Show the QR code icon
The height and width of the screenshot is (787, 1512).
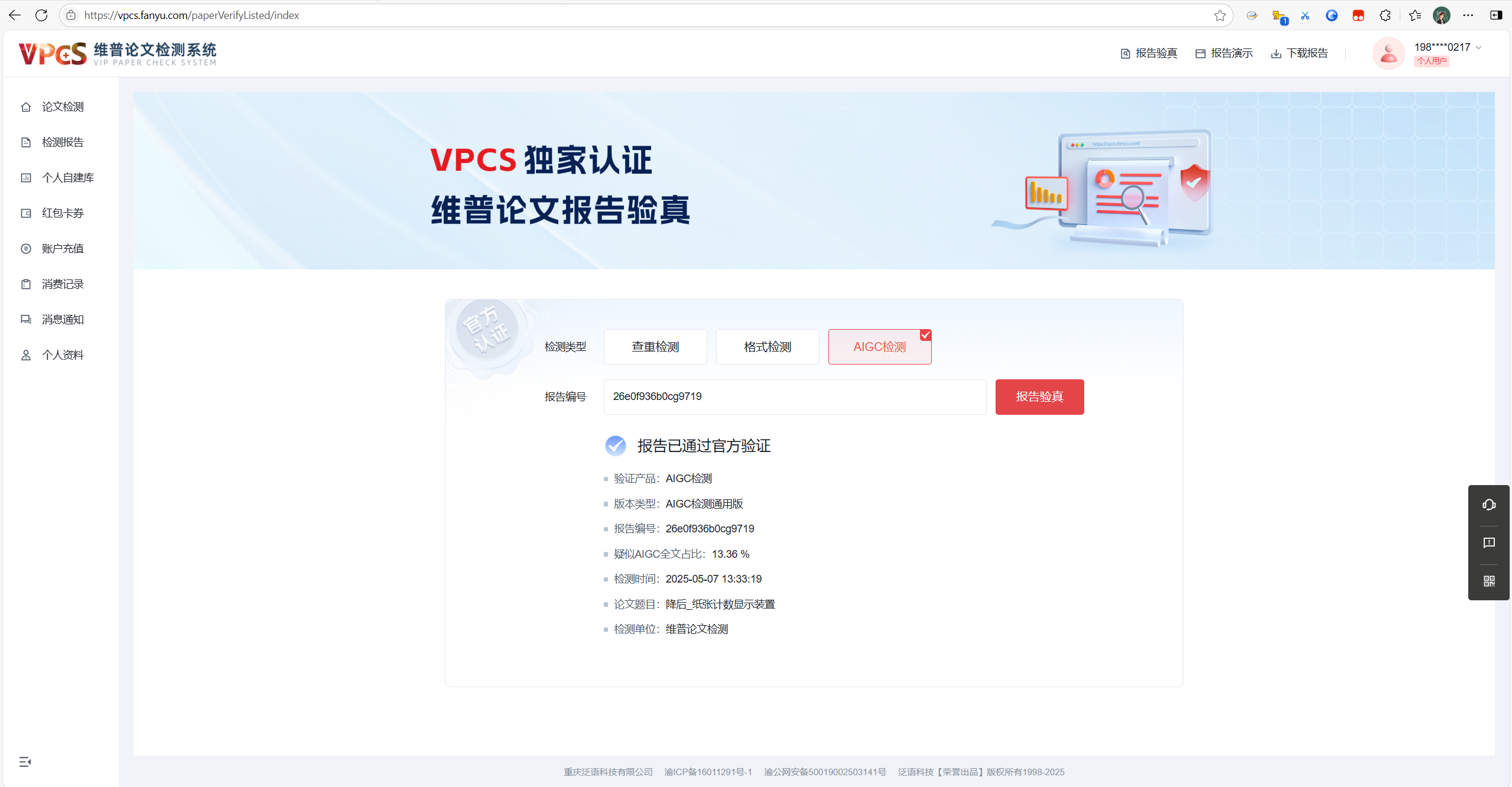(x=1488, y=581)
